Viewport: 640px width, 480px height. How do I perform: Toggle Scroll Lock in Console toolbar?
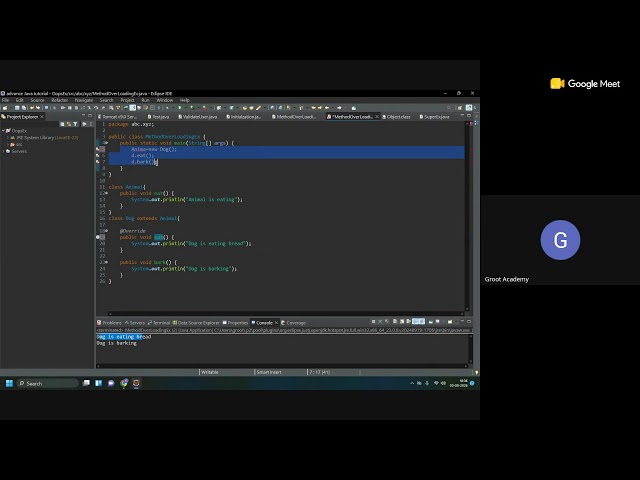coord(402,322)
